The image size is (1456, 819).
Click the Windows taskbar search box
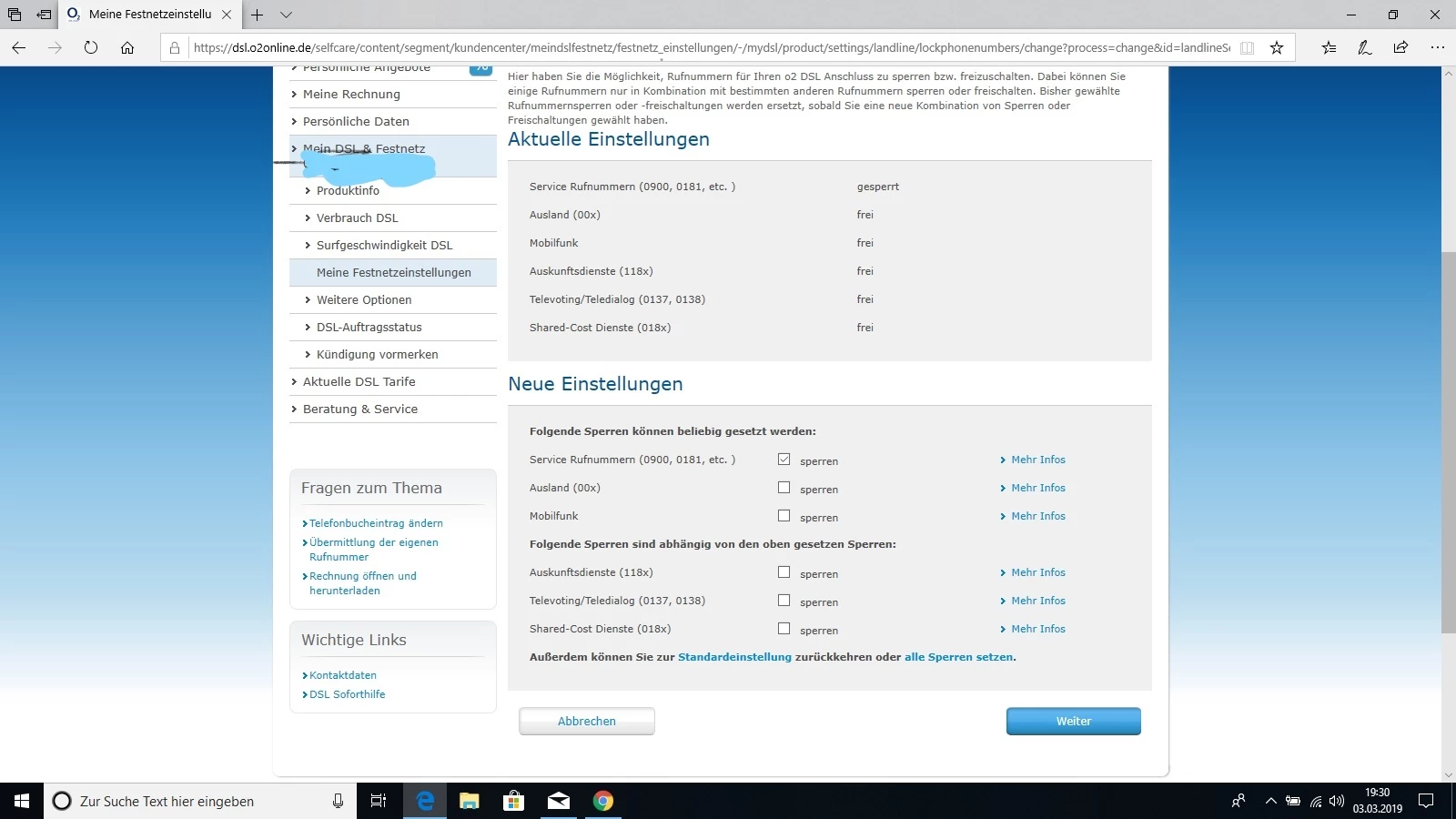coord(200,801)
